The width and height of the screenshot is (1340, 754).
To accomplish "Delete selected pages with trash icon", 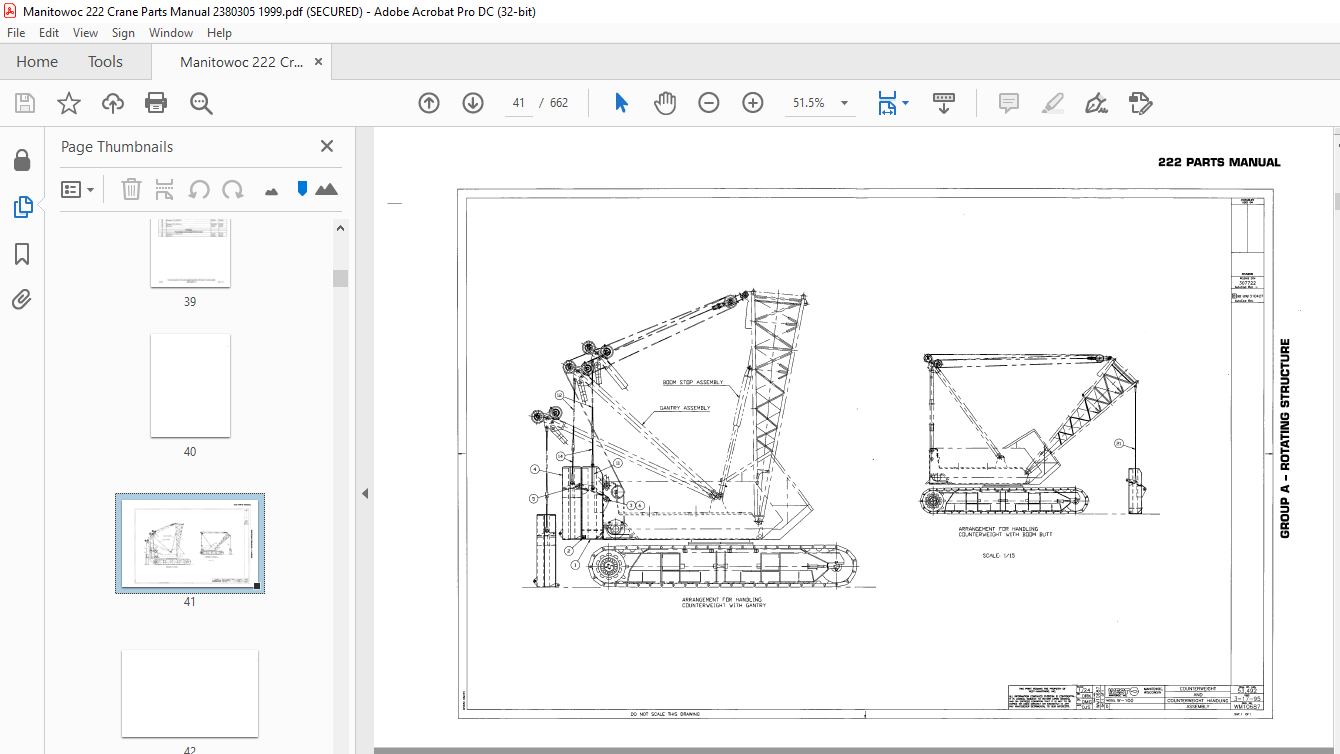I will [x=131, y=189].
